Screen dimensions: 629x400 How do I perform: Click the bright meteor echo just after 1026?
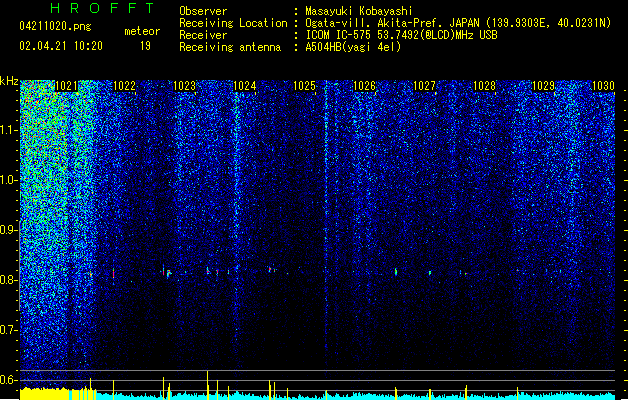(396, 272)
